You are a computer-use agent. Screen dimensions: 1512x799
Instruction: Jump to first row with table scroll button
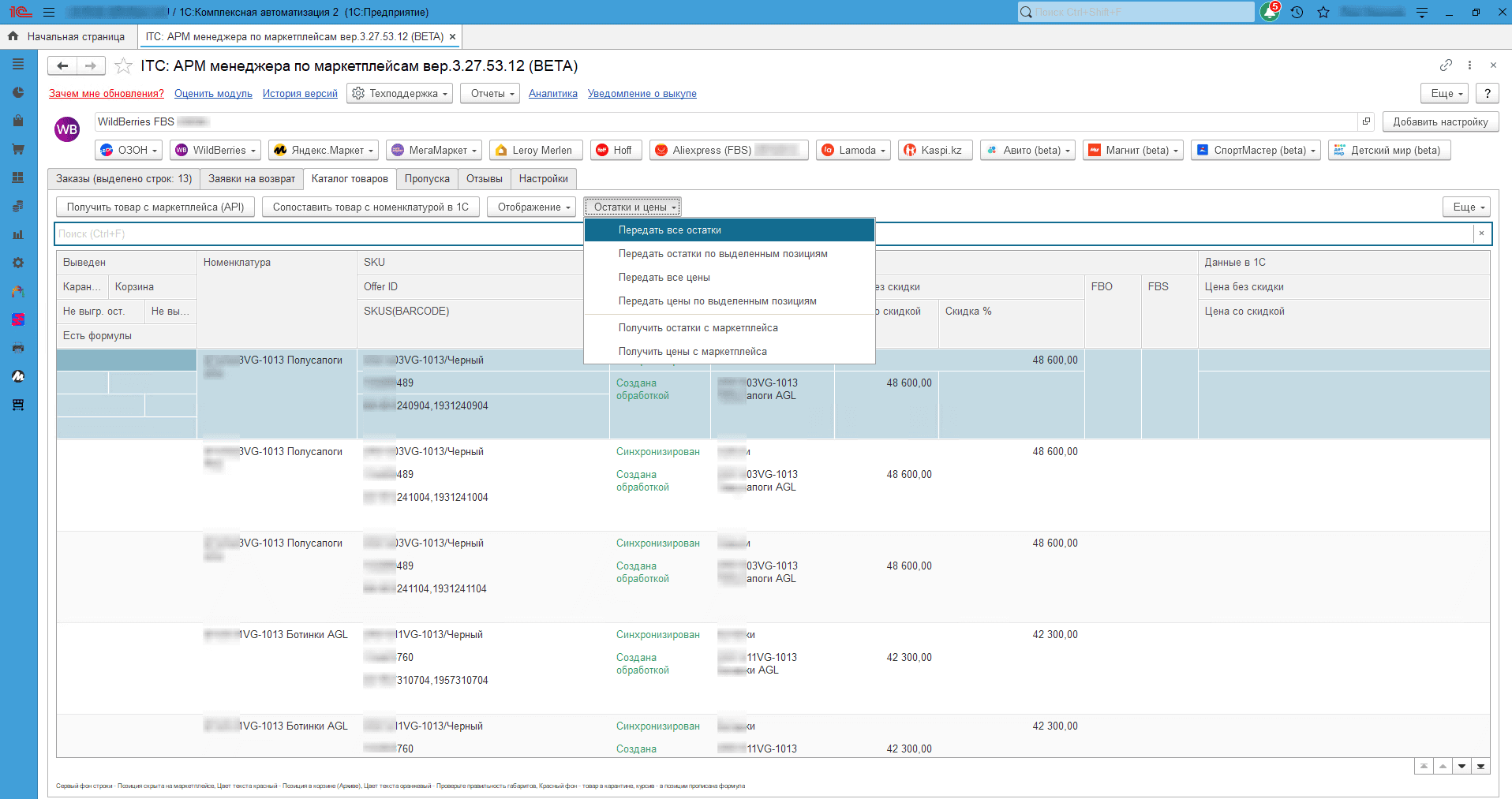1424,766
